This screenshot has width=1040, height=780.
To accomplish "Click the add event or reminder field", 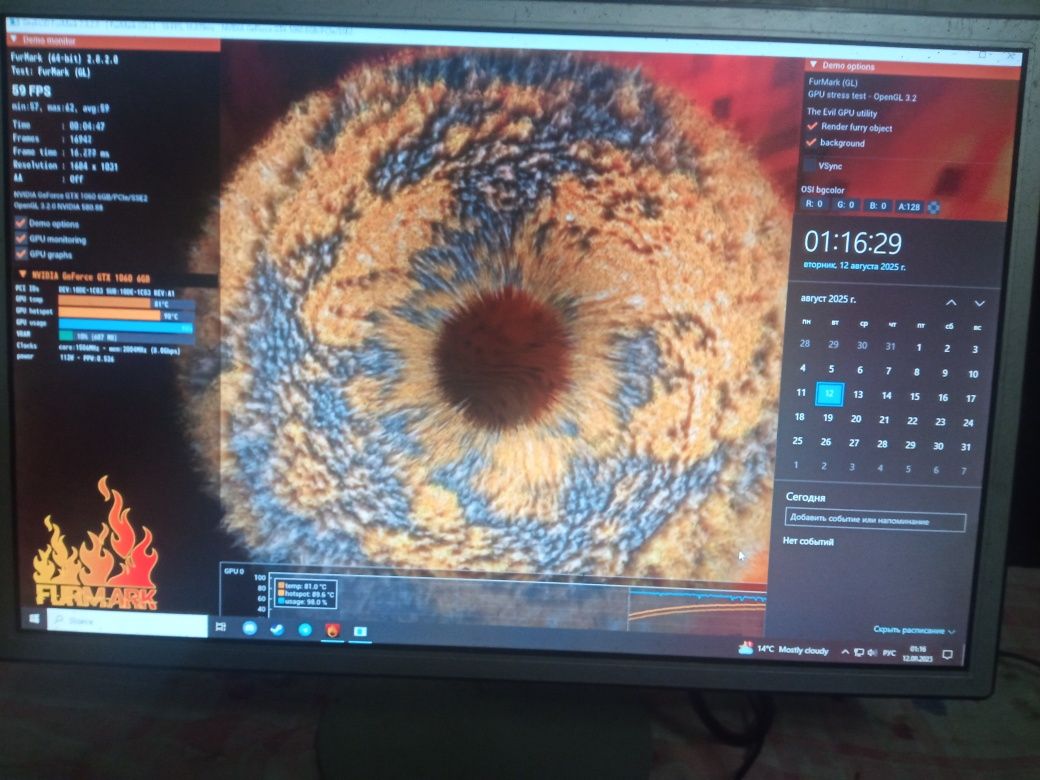I will tap(875, 520).
